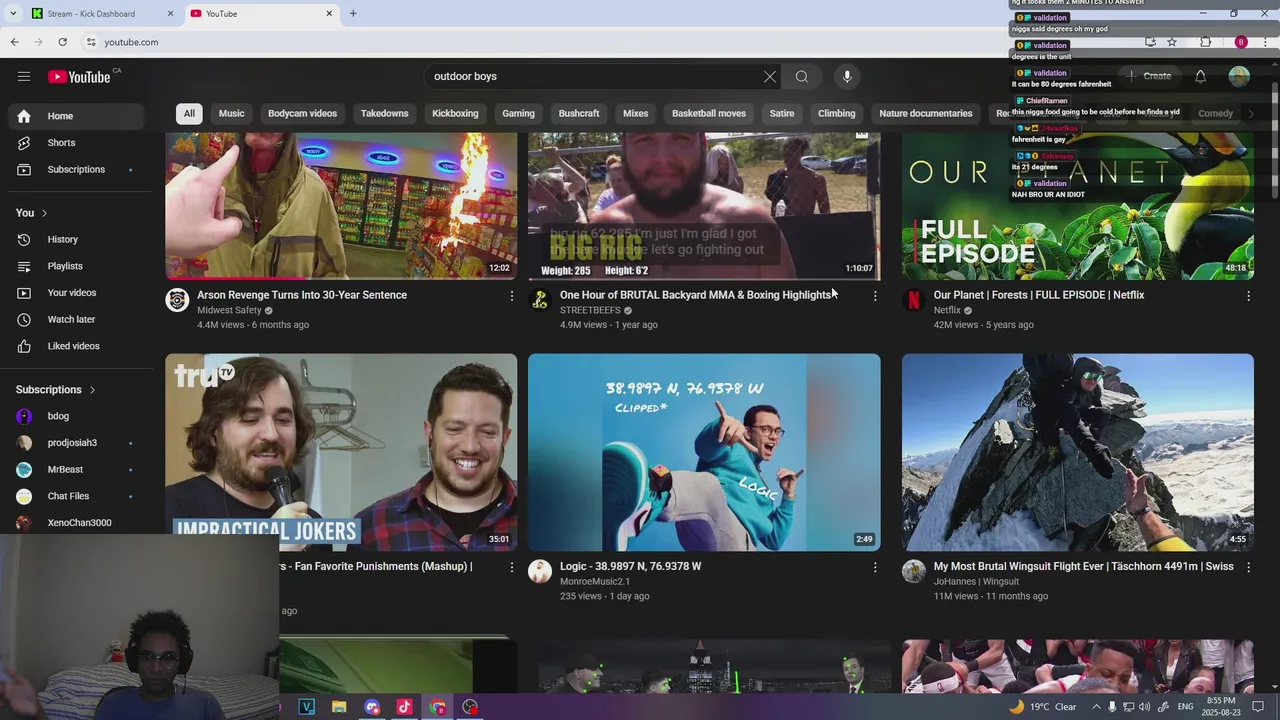The width and height of the screenshot is (1280, 720).
Task: Open the browser extensions puzzle icon
Action: [1205, 42]
